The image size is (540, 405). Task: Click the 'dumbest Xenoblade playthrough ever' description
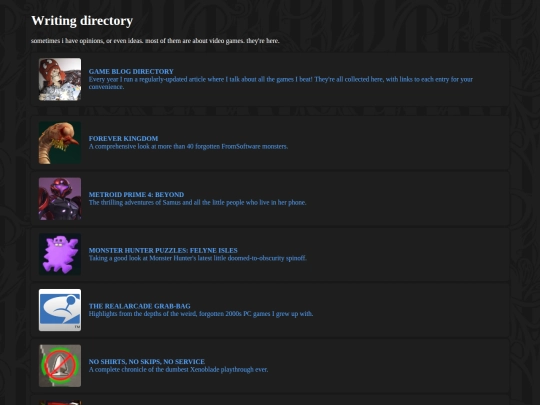(178, 370)
